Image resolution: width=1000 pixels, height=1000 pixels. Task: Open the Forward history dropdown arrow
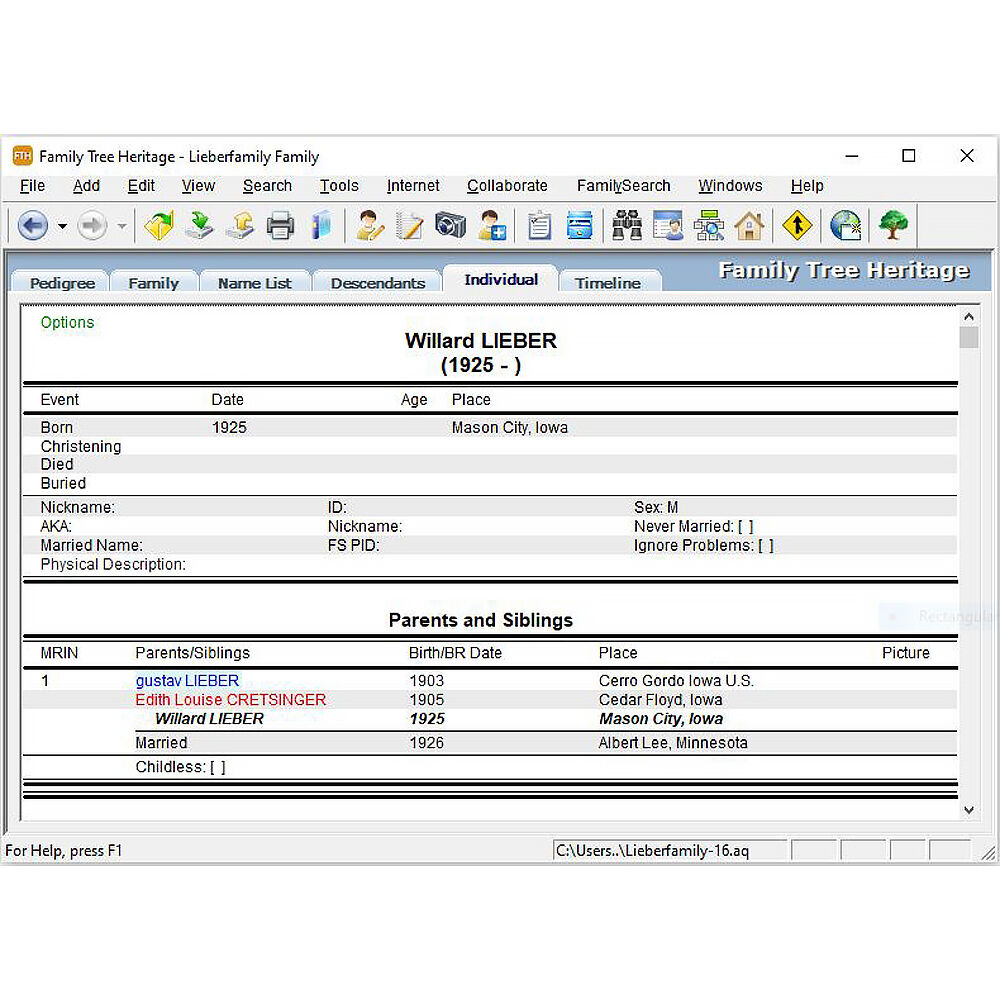click(x=122, y=226)
